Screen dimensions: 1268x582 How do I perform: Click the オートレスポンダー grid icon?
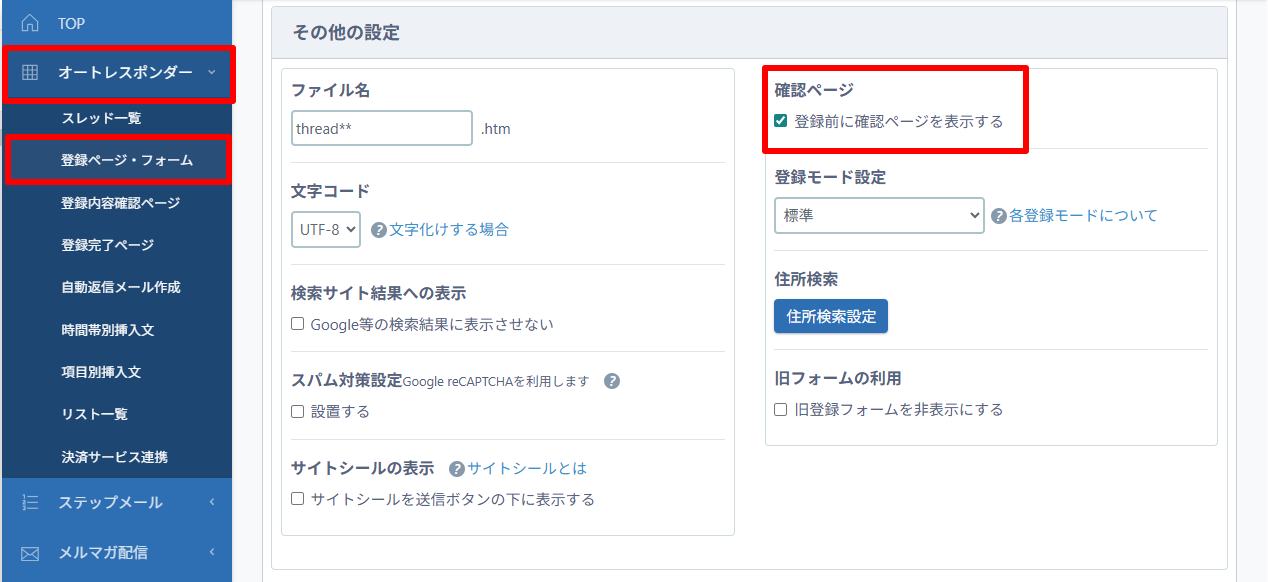pos(30,72)
